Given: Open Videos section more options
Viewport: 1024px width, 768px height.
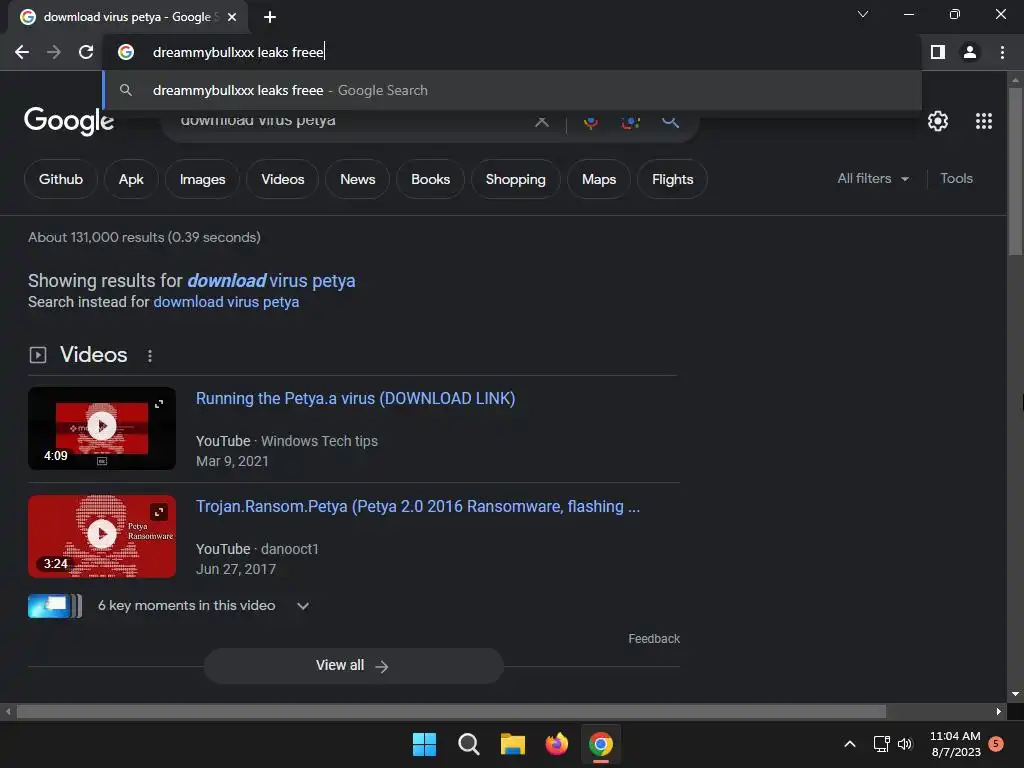Looking at the screenshot, I should (150, 356).
